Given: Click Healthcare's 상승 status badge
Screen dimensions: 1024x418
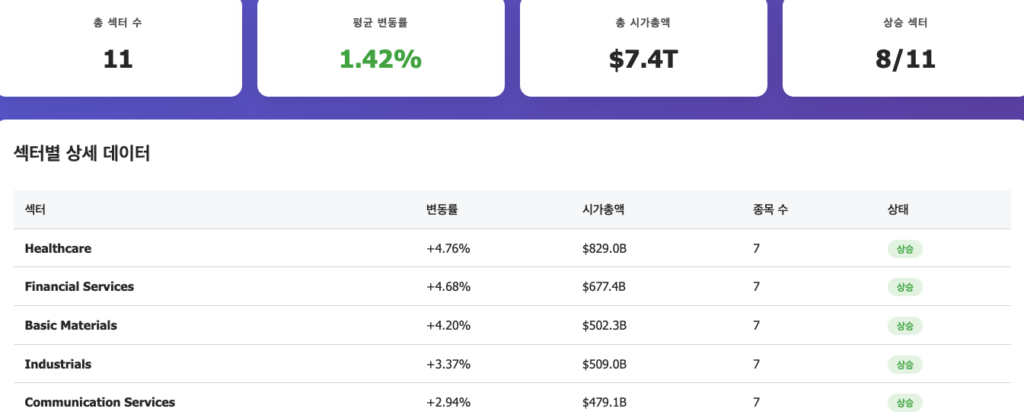Looking at the screenshot, I should (904, 249).
